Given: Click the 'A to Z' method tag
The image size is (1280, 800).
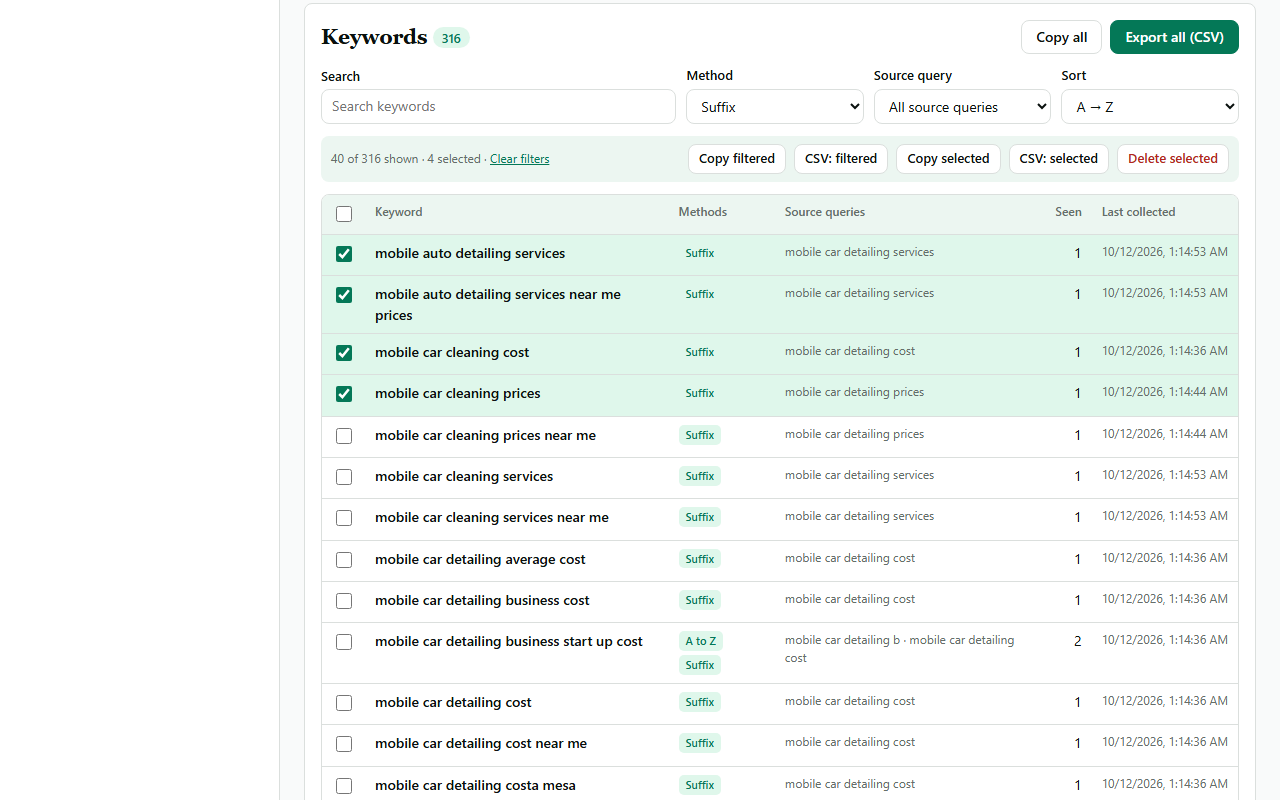Looking at the screenshot, I should click(701, 641).
